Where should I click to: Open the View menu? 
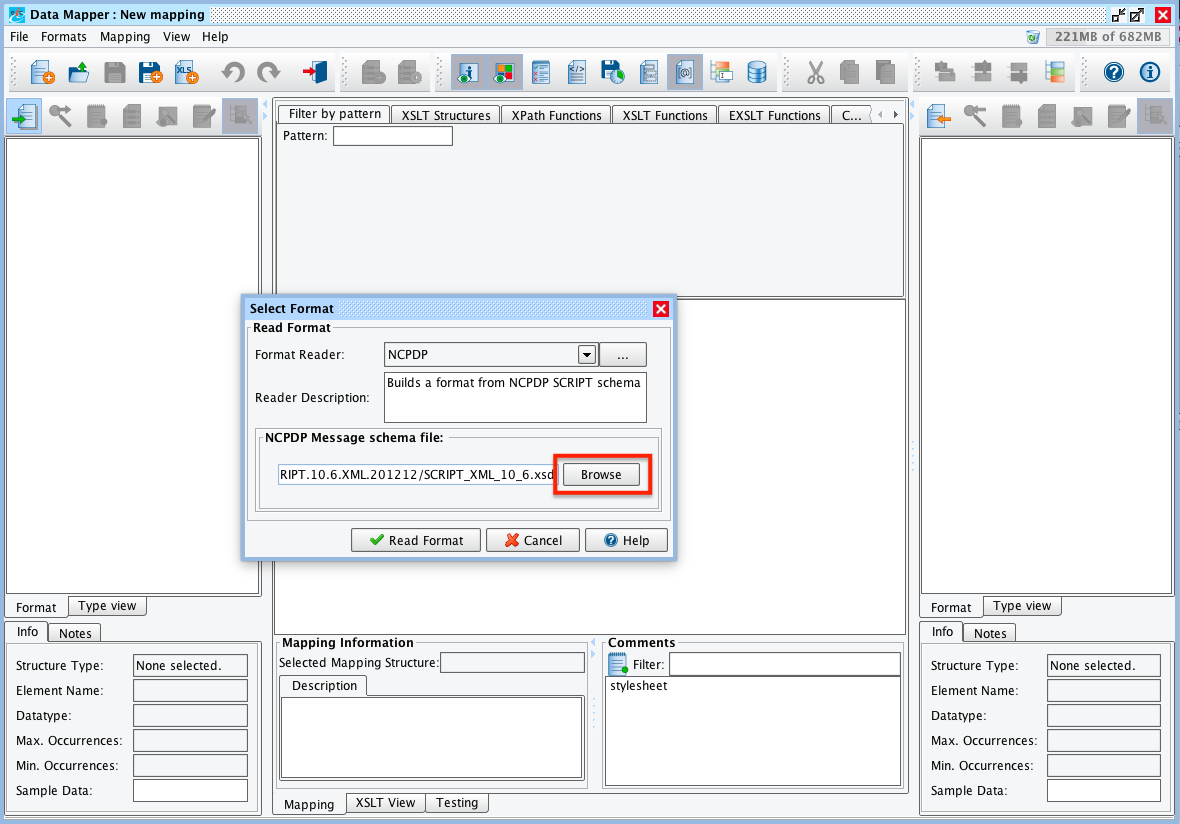pyautogui.click(x=176, y=36)
